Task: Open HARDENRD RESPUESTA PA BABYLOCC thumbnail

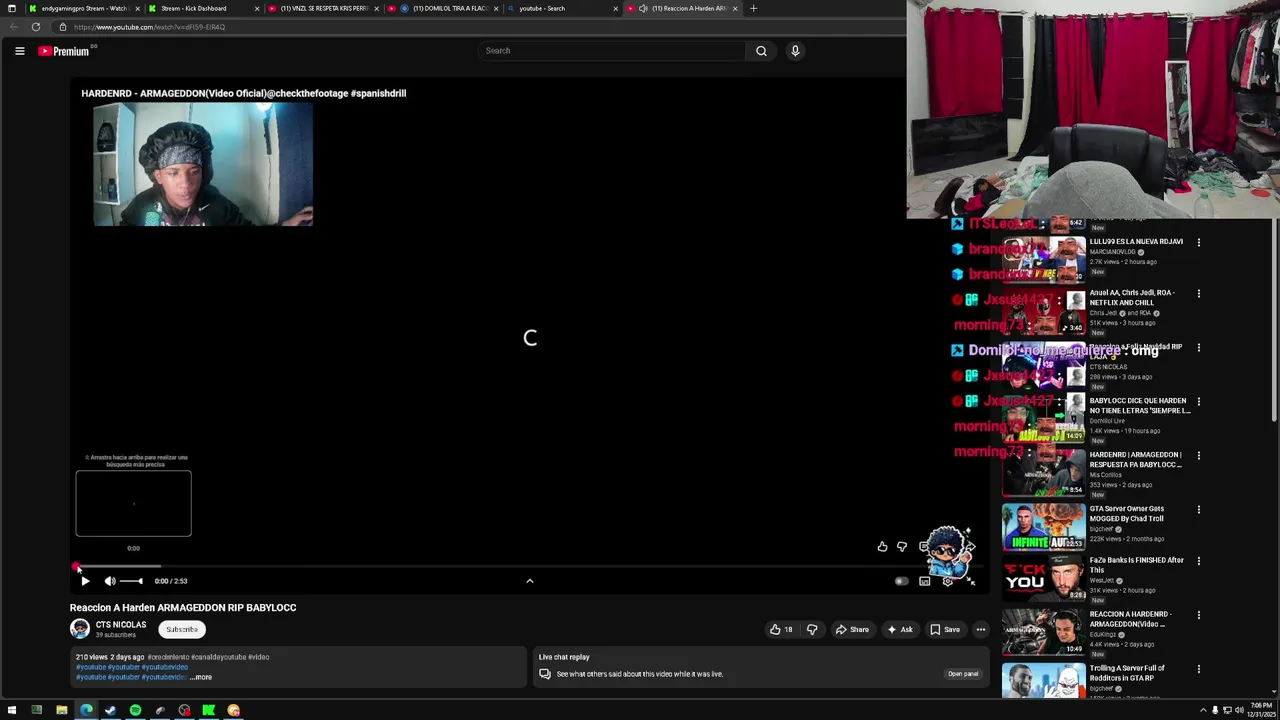Action: pyautogui.click(x=1044, y=473)
